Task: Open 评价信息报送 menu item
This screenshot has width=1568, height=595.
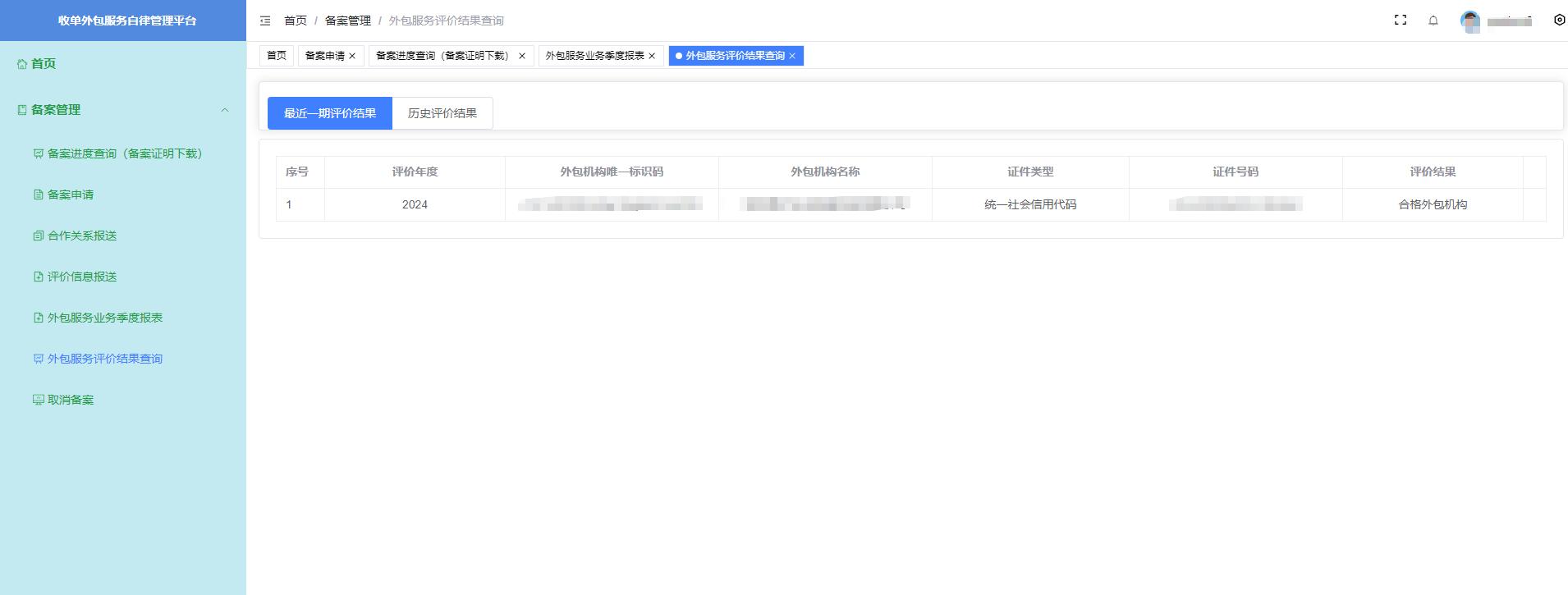Action: [x=81, y=277]
